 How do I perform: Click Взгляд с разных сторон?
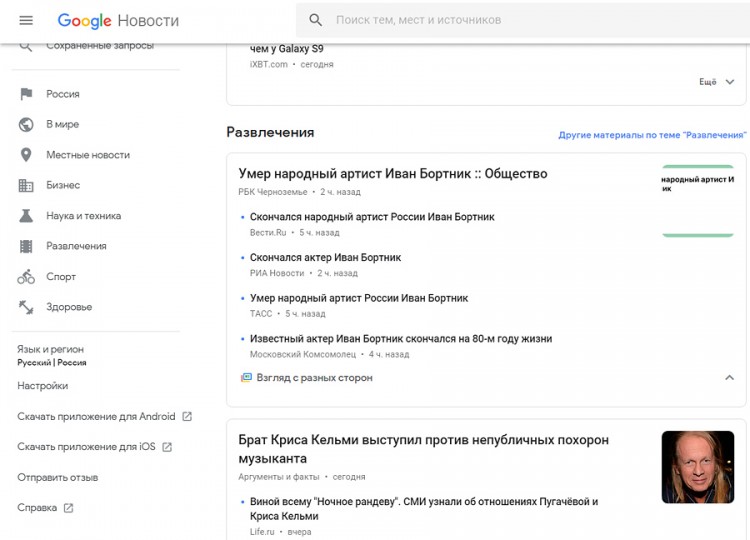(314, 378)
